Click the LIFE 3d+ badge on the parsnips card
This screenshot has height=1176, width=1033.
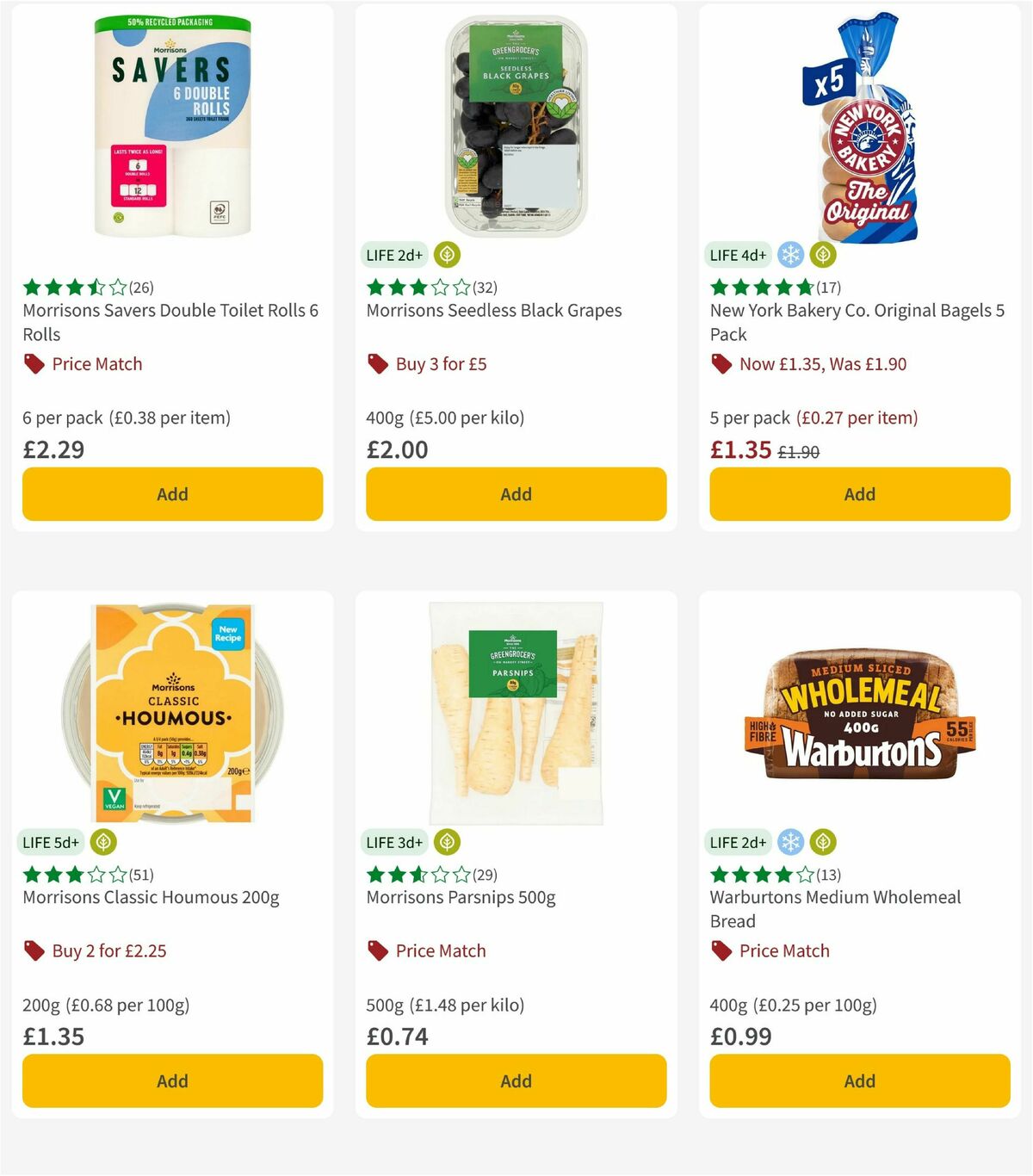click(393, 842)
